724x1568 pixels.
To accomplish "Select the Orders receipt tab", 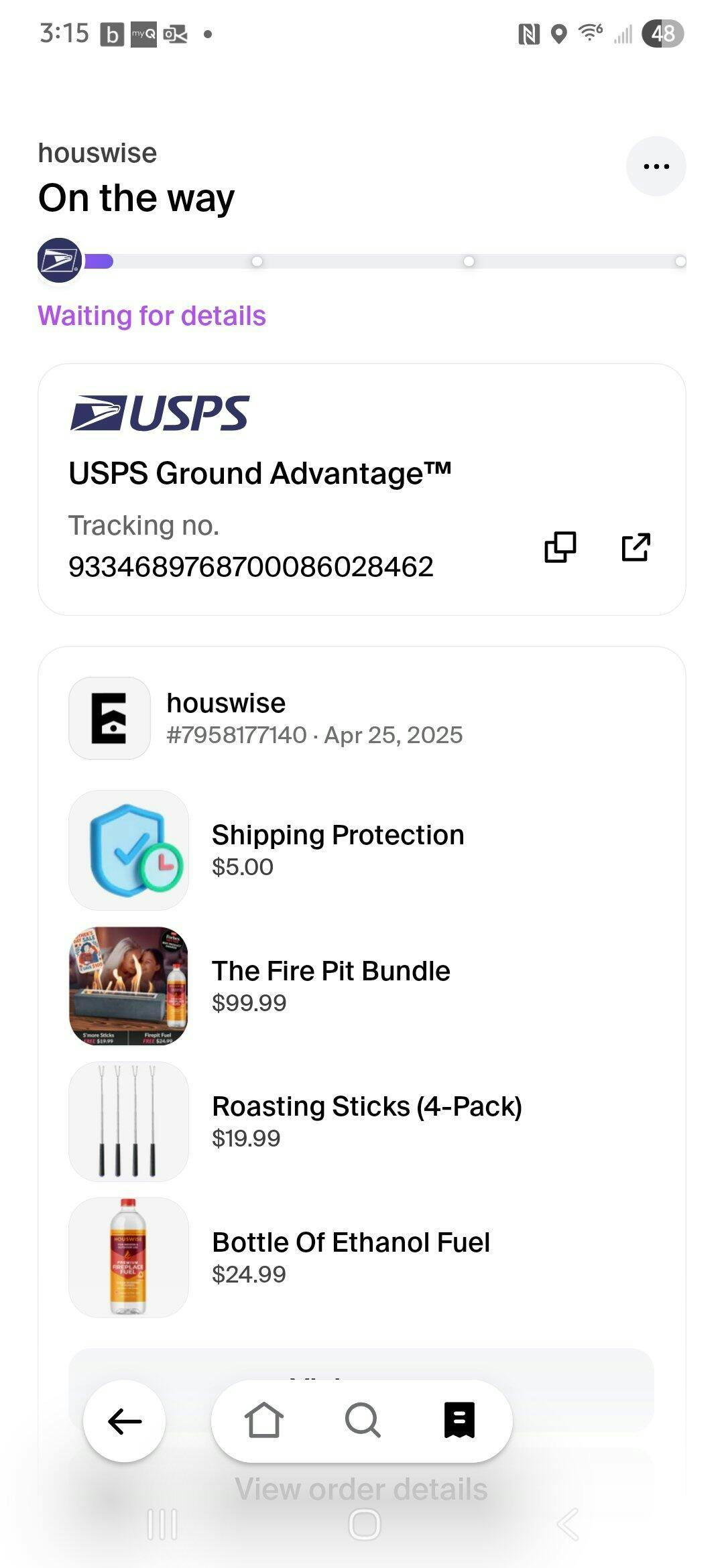I will tap(459, 1421).
